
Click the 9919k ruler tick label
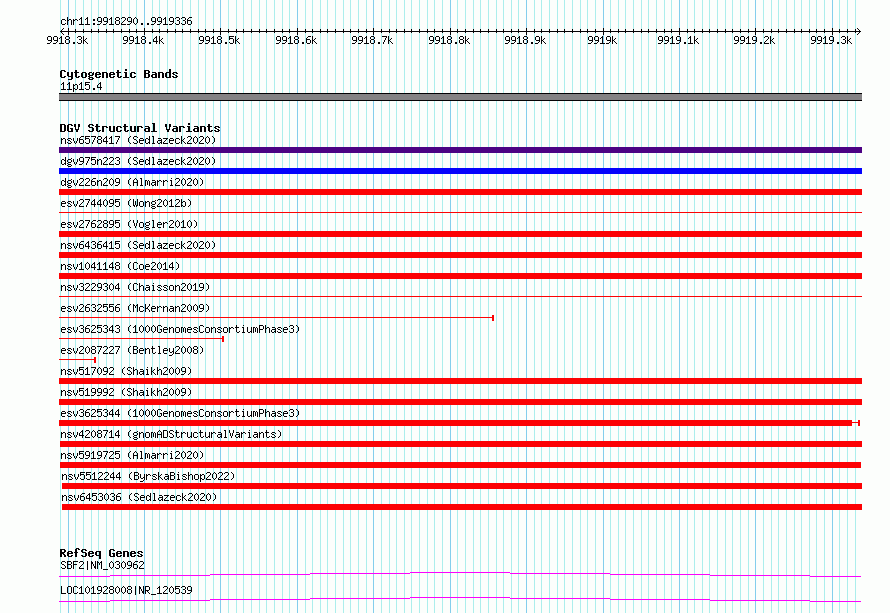602,40
